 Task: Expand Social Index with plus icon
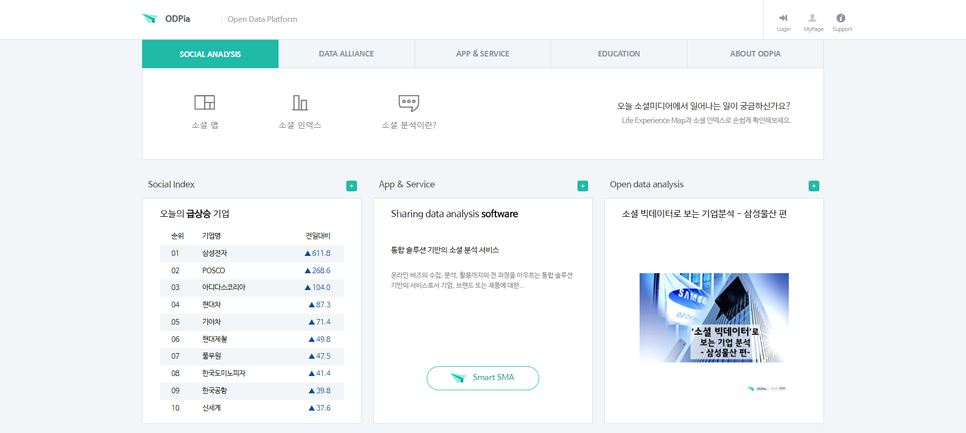[351, 186]
